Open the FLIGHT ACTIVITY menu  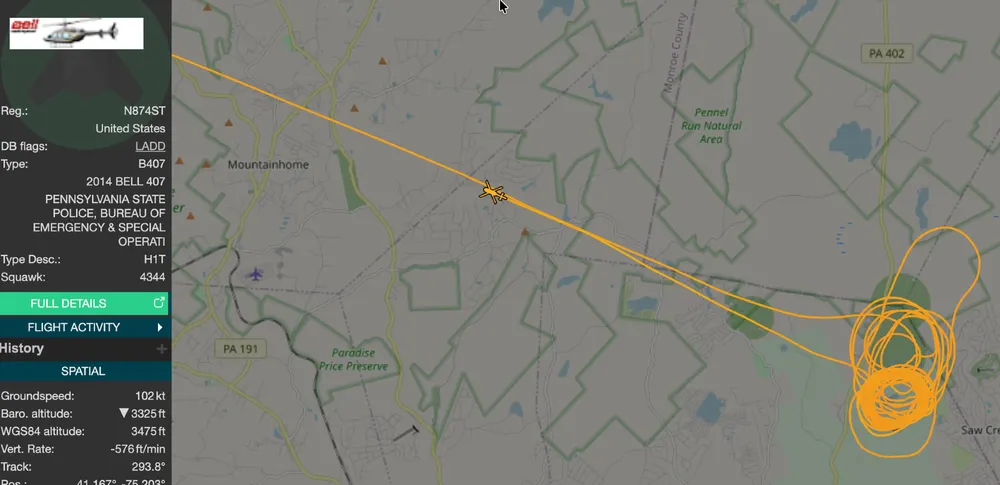(84, 327)
